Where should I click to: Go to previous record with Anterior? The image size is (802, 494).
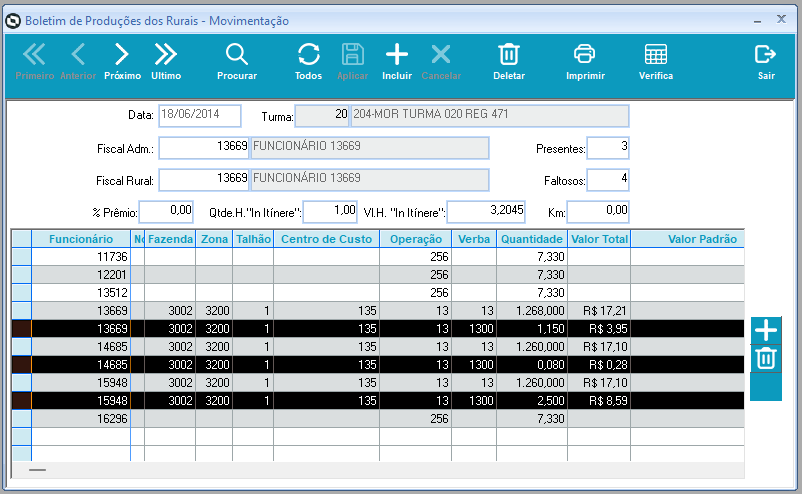pyautogui.click(x=78, y=61)
